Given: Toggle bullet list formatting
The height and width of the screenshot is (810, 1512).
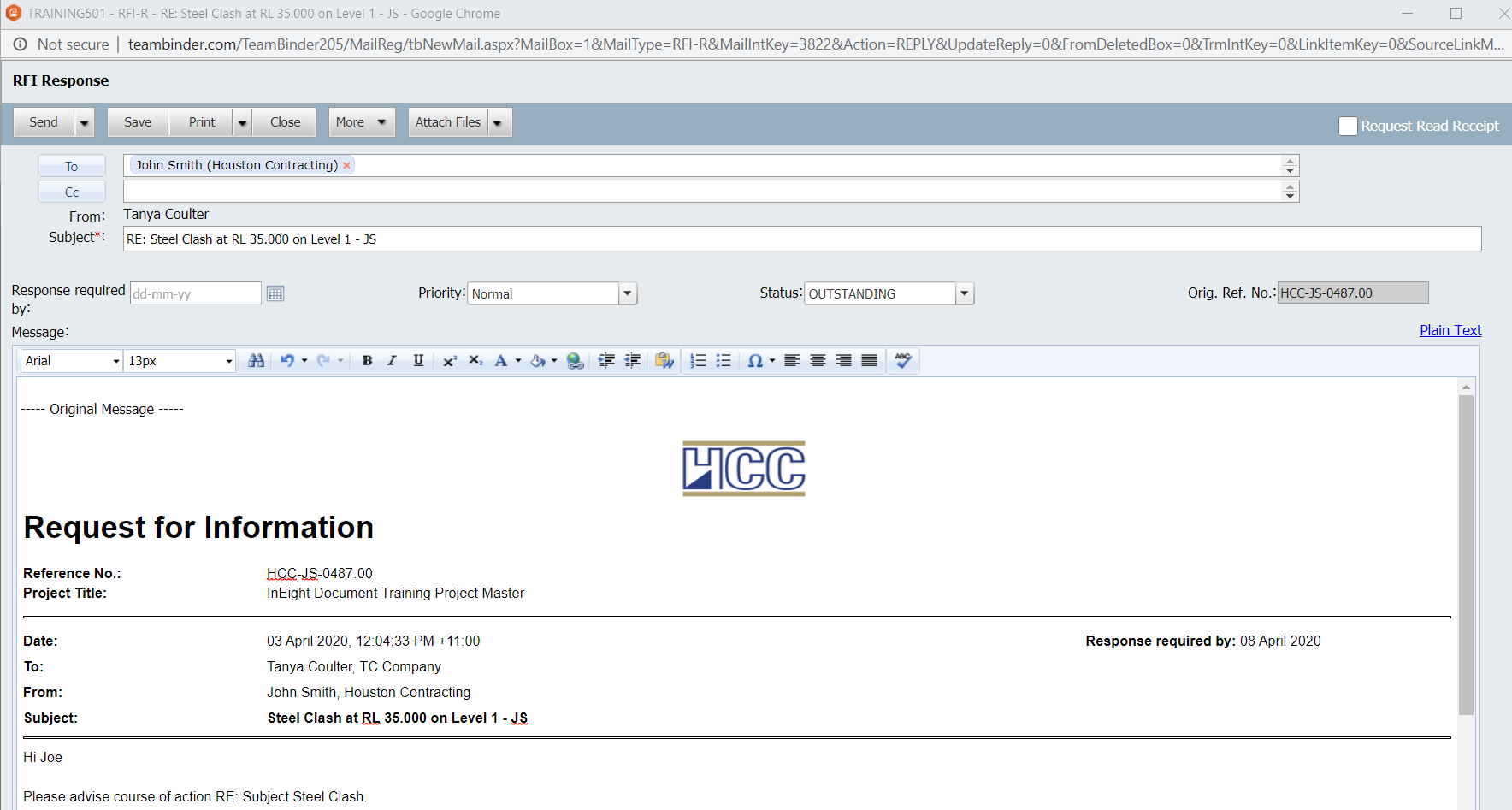Looking at the screenshot, I should pyautogui.click(x=723, y=360).
